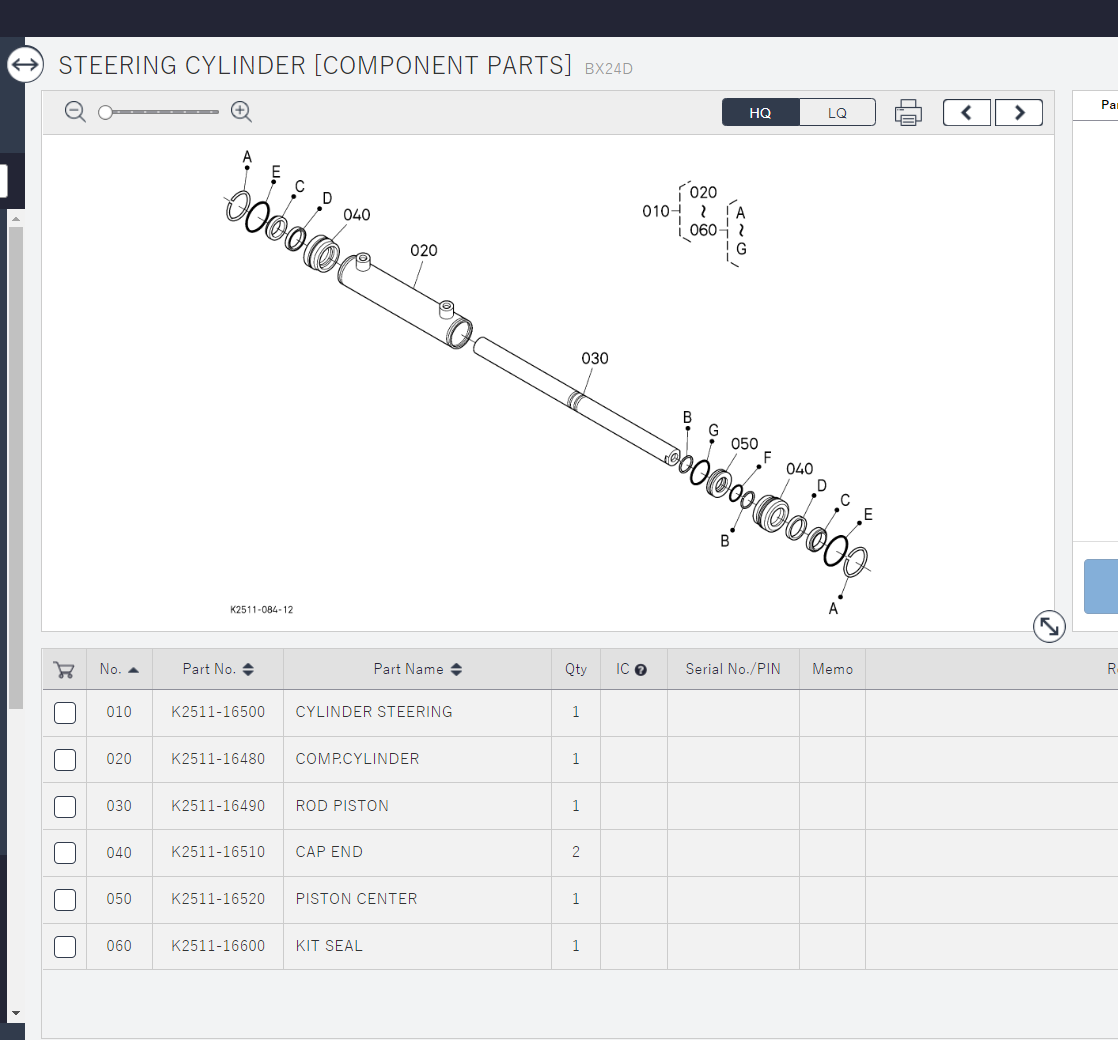
Task: Go to the previous diagram page
Action: pyautogui.click(x=967, y=113)
